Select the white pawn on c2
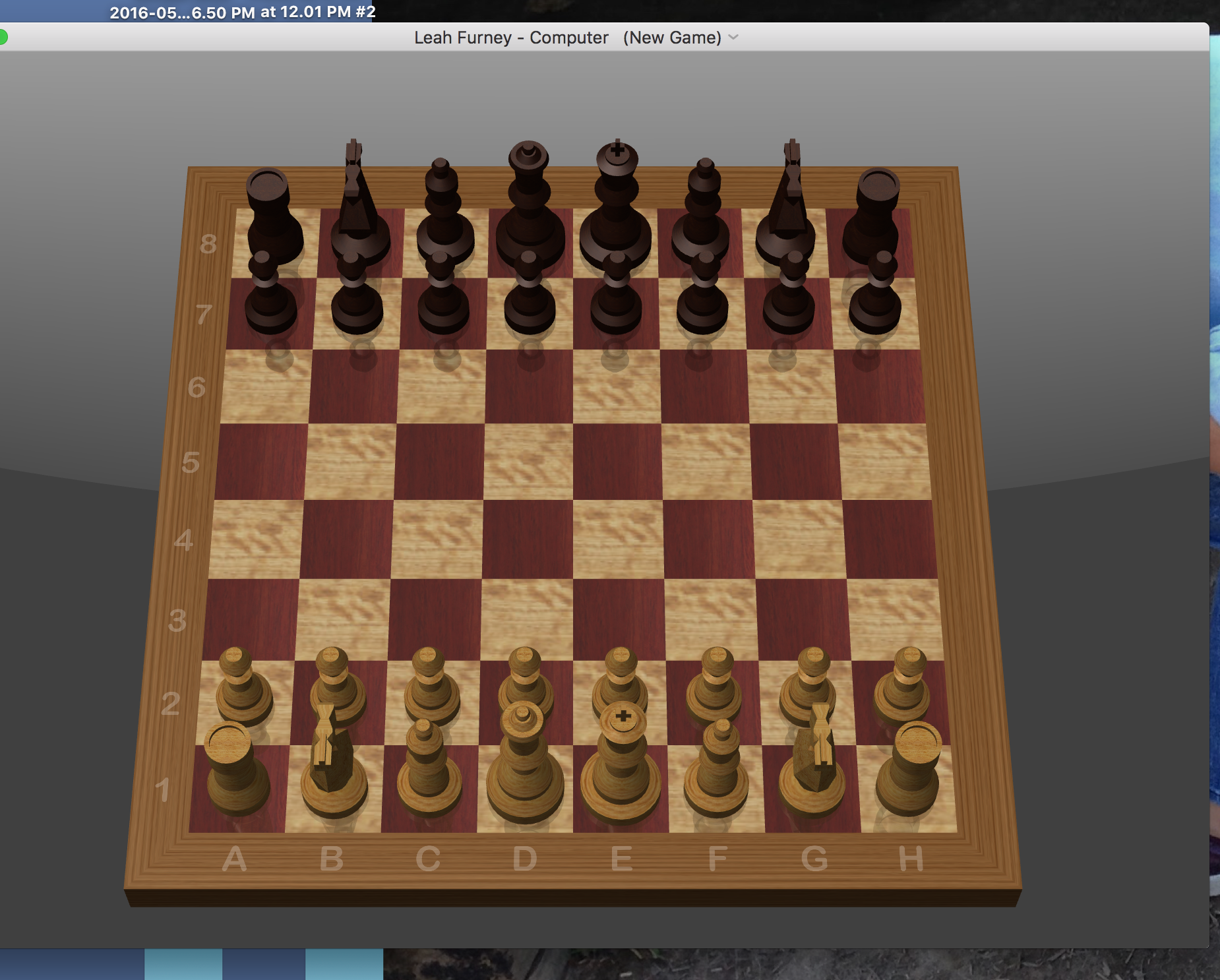The image size is (1220, 980). tap(431, 686)
